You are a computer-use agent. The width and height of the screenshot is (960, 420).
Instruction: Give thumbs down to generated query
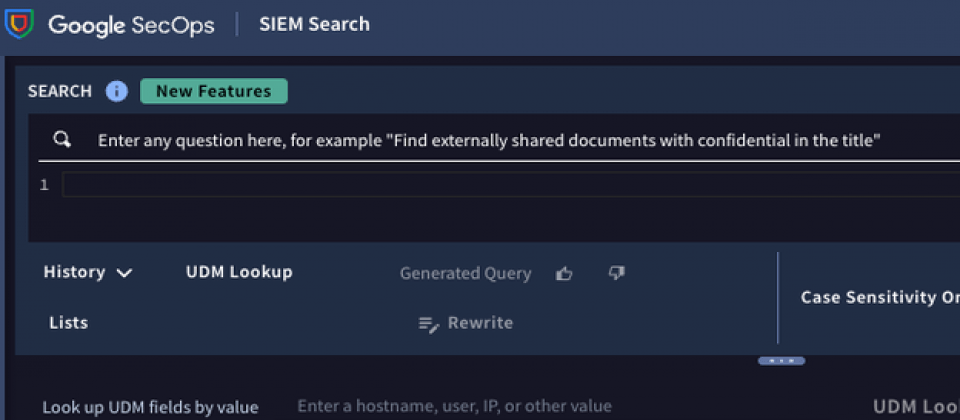(x=617, y=273)
